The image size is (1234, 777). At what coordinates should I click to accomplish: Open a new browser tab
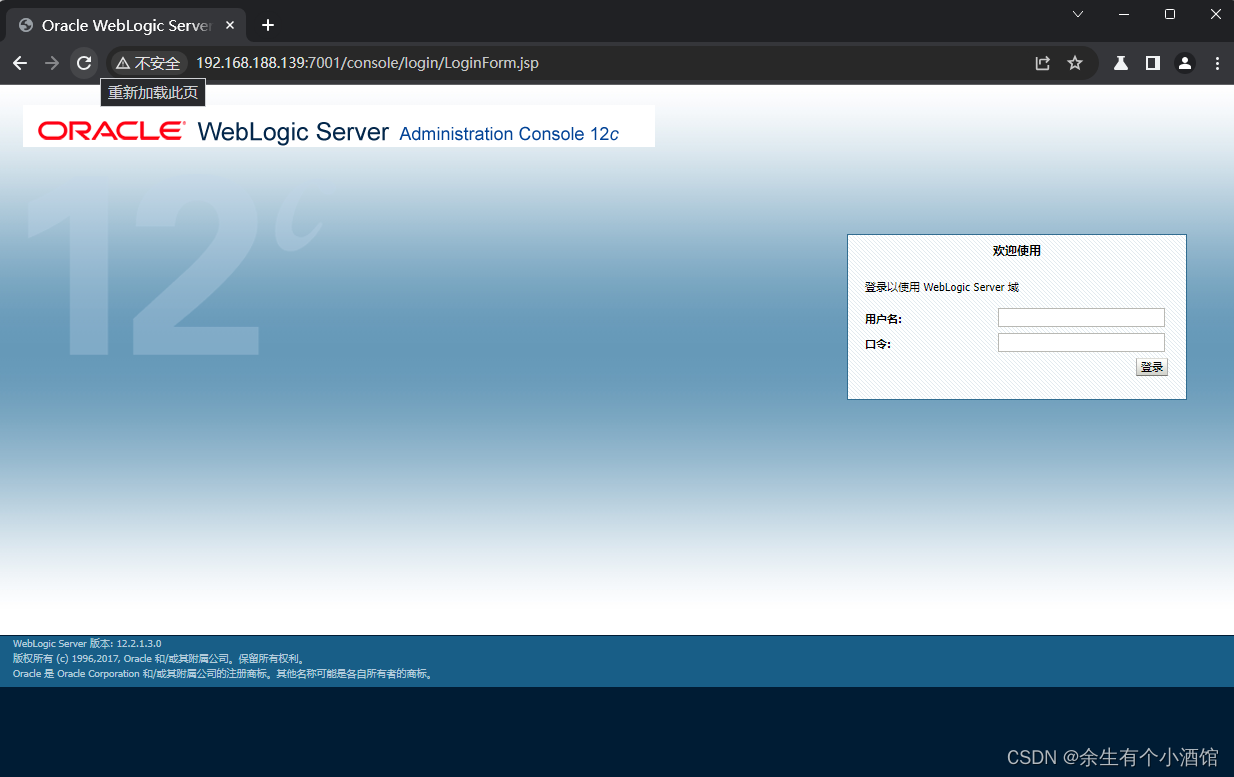[267, 25]
